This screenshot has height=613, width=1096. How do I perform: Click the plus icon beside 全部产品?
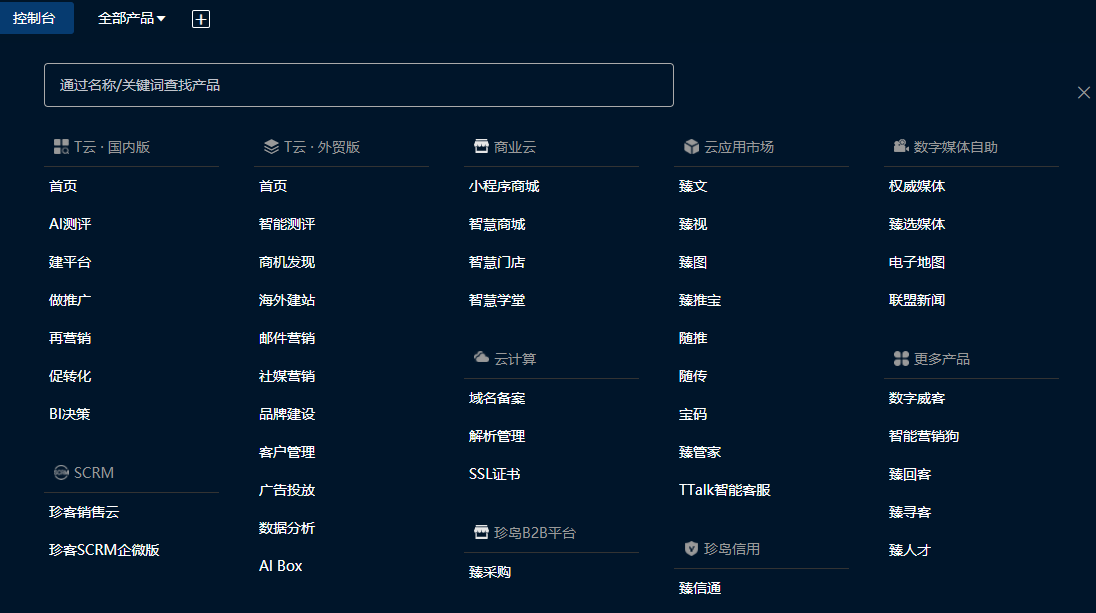[x=201, y=19]
